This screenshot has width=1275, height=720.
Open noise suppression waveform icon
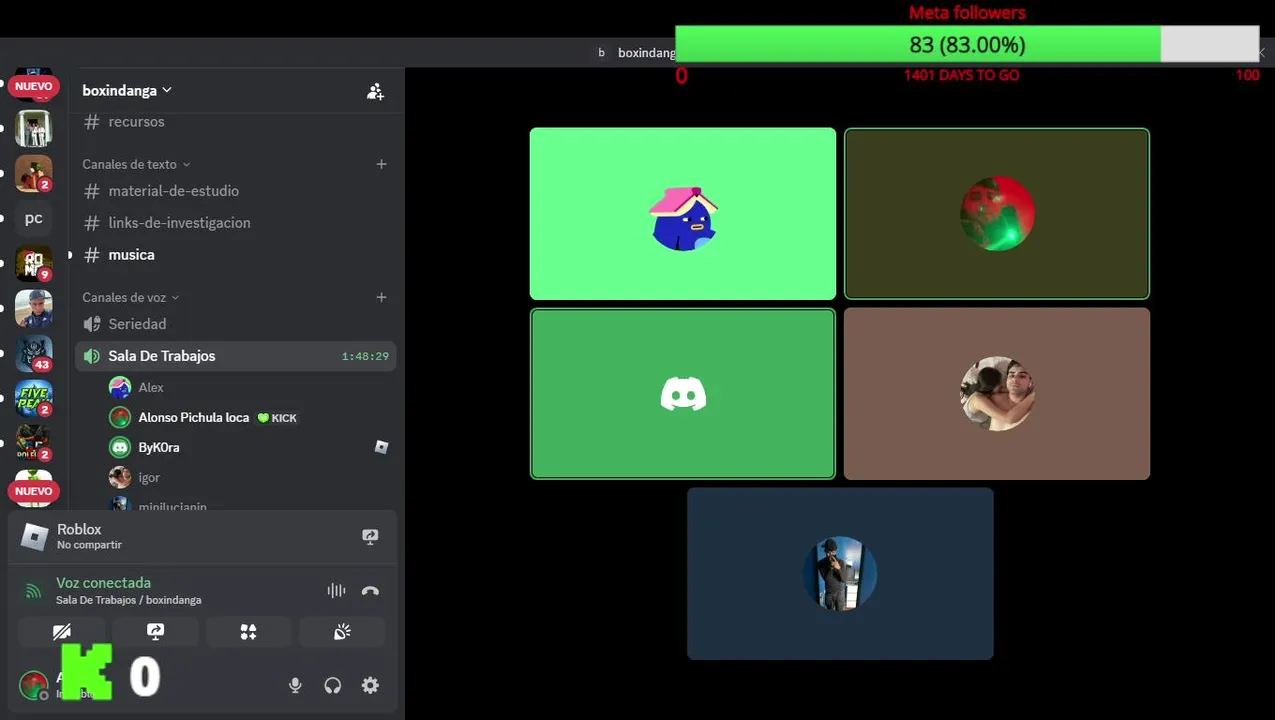[336, 590]
